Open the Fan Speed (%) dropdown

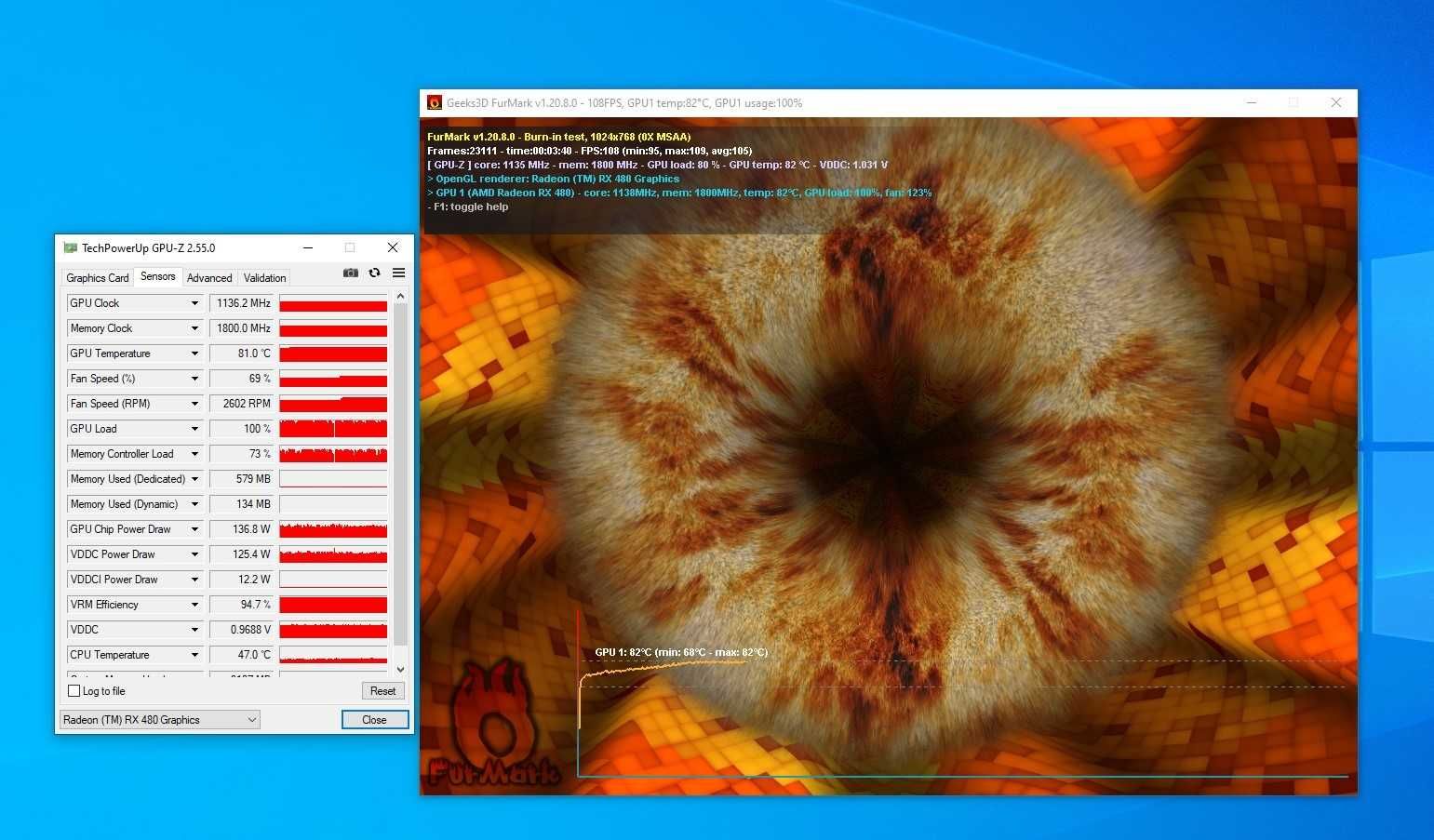pos(194,379)
